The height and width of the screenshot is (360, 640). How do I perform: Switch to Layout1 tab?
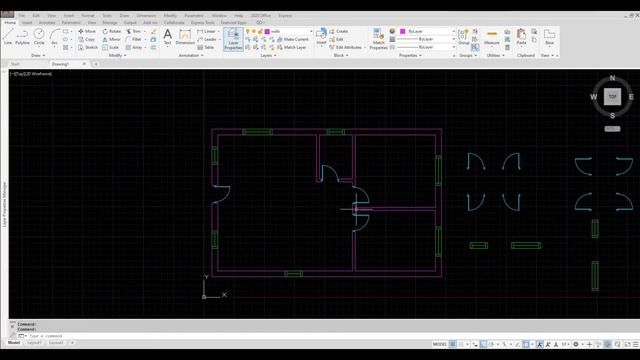click(x=34, y=343)
